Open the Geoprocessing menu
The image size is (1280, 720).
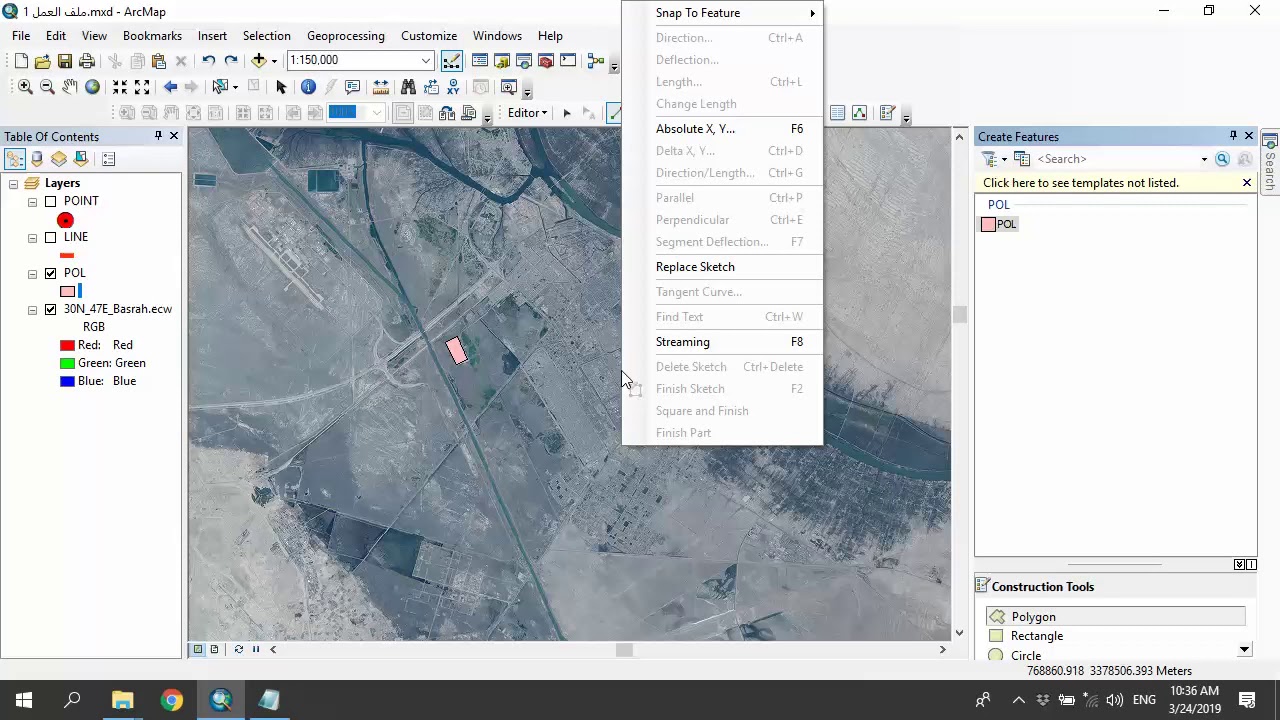tap(345, 36)
